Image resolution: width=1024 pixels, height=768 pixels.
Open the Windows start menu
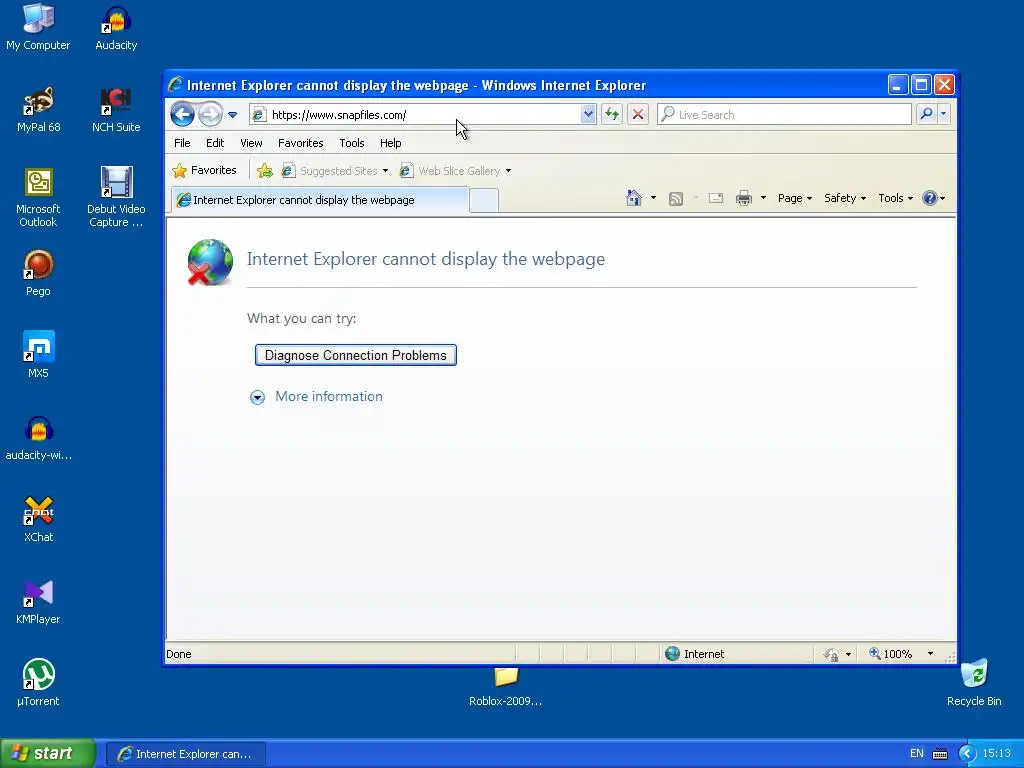pos(47,753)
